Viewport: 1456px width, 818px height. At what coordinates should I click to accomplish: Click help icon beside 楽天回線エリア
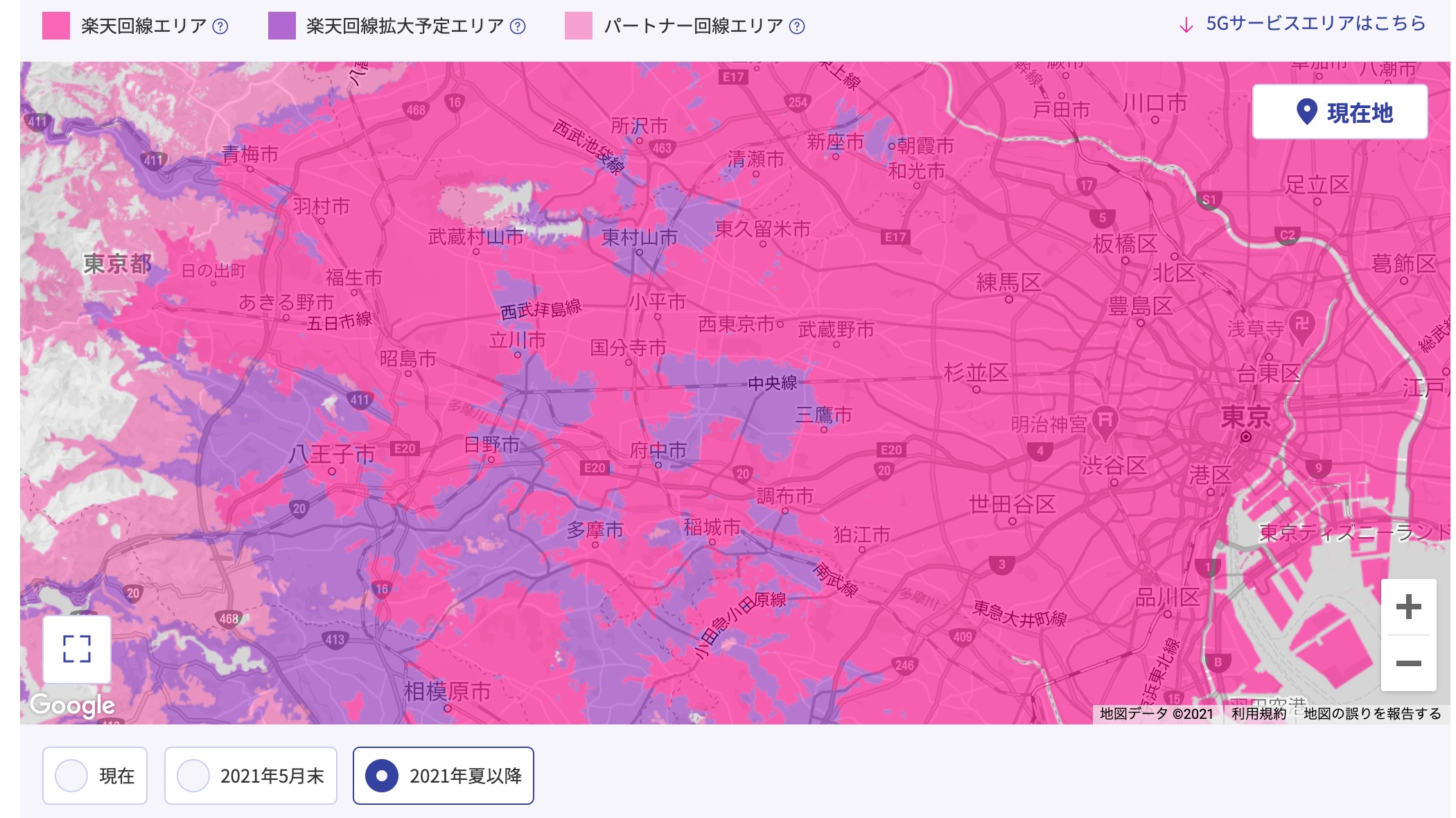(x=220, y=26)
